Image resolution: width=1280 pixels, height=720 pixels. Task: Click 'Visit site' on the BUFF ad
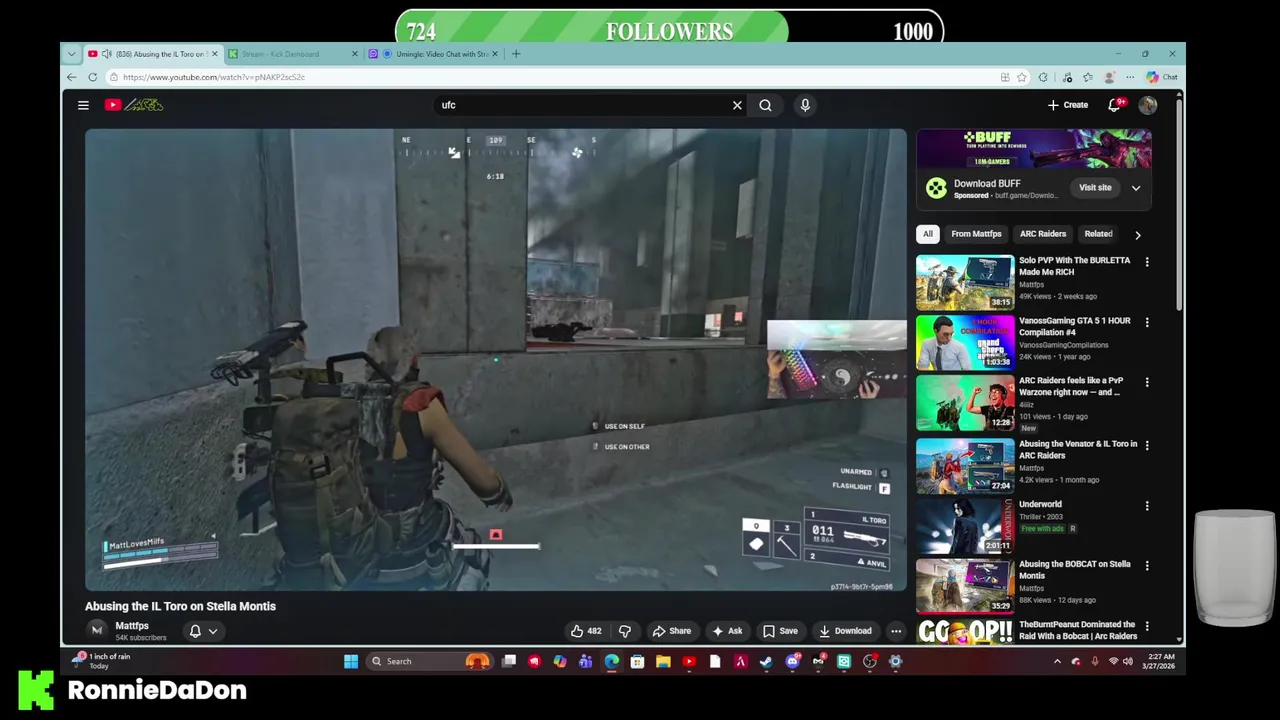coord(1095,188)
